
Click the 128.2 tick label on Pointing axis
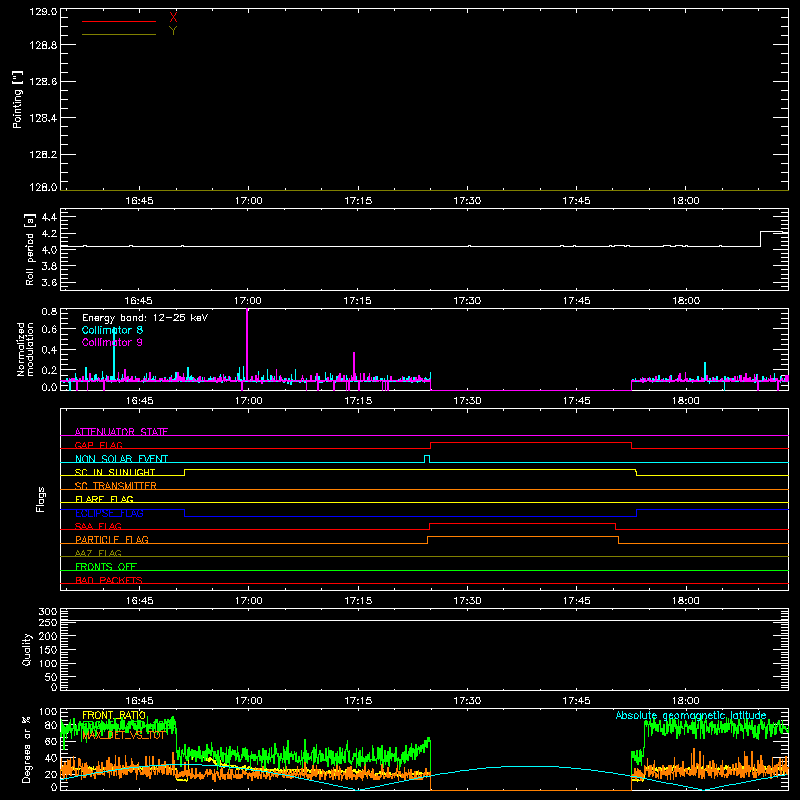point(43,155)
